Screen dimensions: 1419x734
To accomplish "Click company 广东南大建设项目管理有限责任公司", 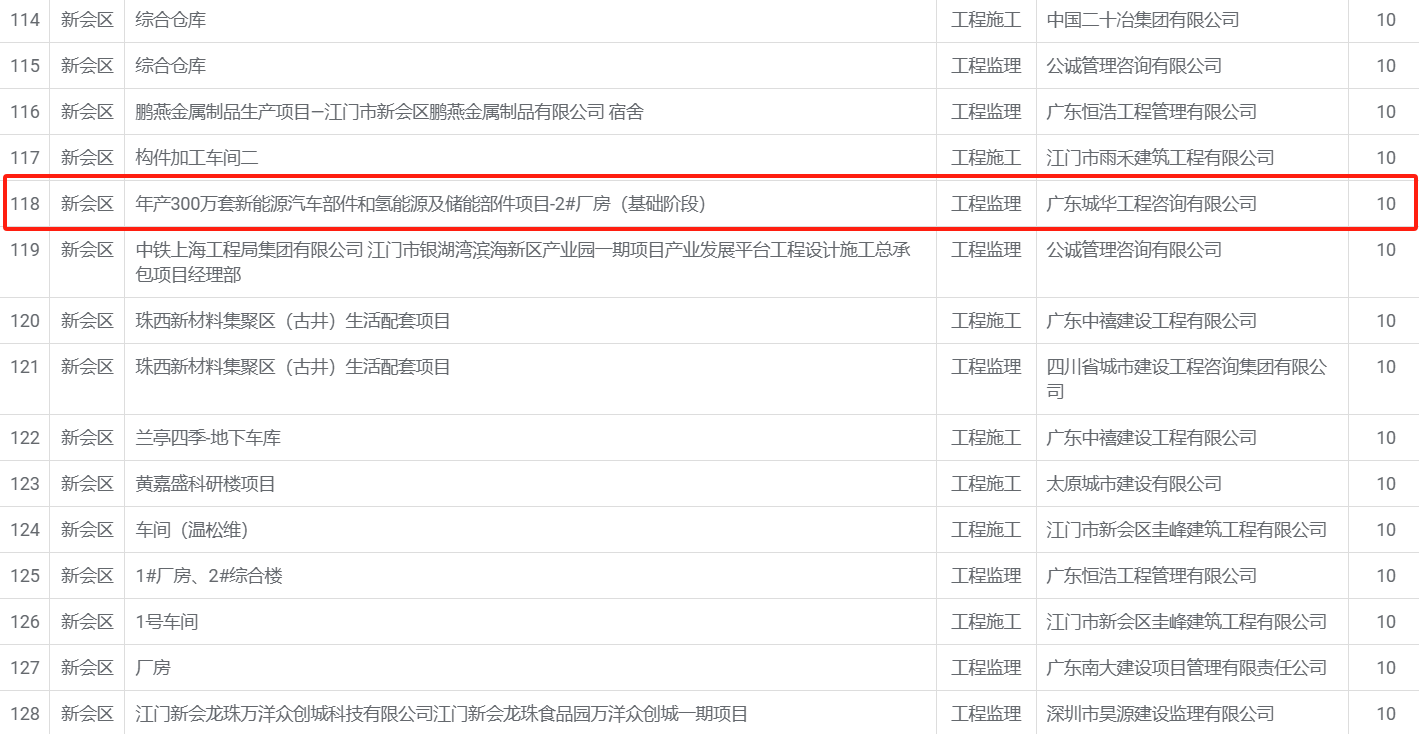I will 1186,668.
